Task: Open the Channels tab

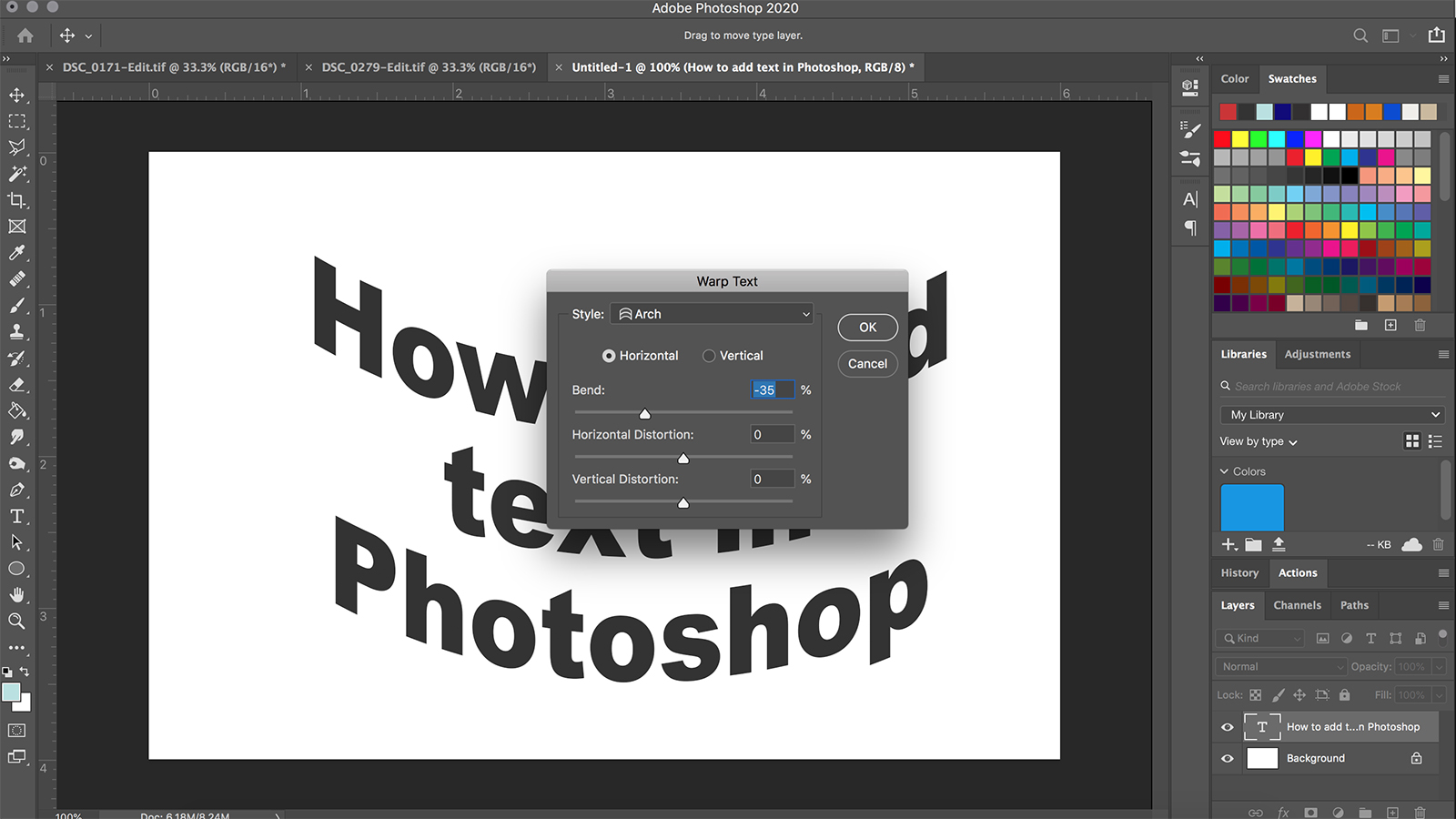Action: pos(1297,605)
